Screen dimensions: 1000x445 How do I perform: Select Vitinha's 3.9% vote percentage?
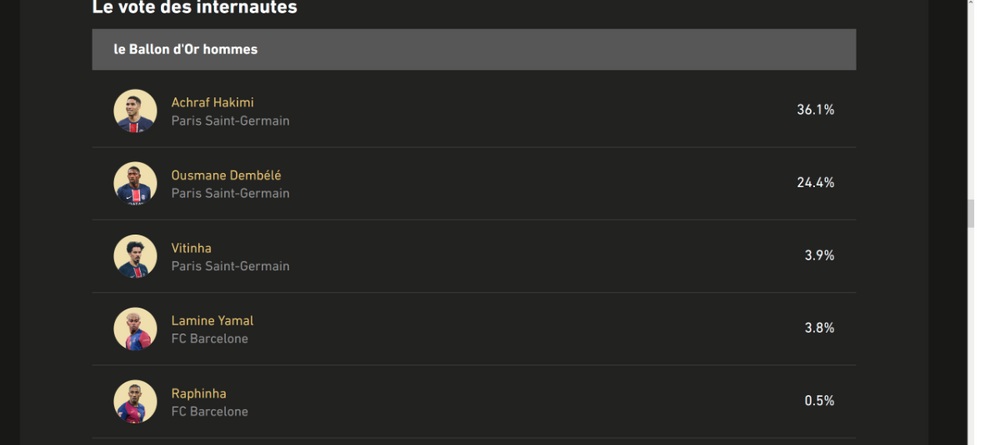click(819, 256)
